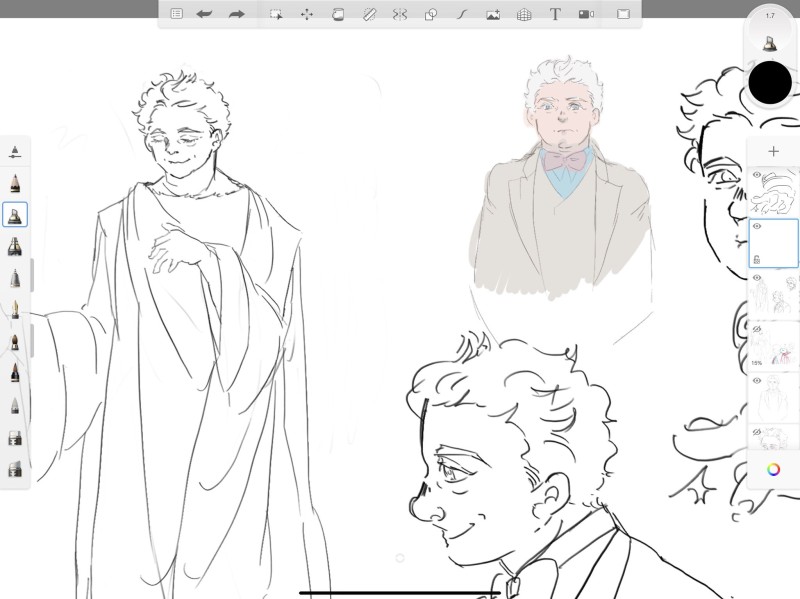Open the Perspective Guides grid tool

[x=524, y=14]
